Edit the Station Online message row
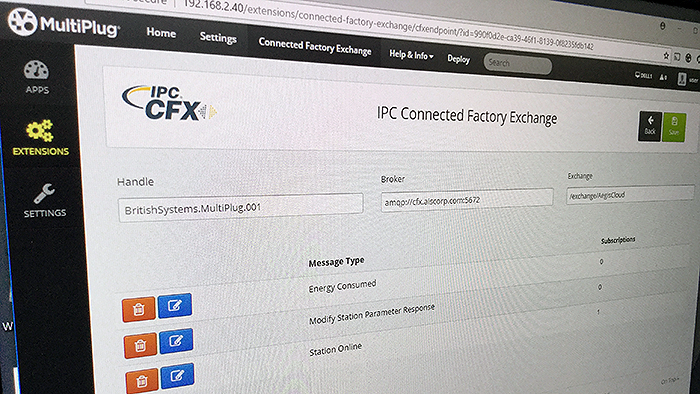The image size is (700, 394). click(x=177, y=376)
